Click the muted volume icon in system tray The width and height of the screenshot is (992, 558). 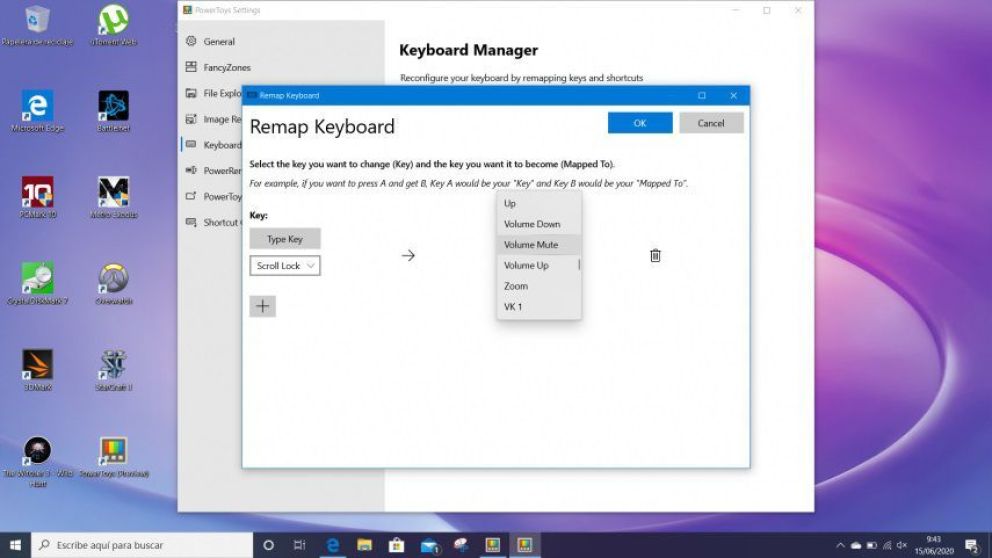[902, 545]
